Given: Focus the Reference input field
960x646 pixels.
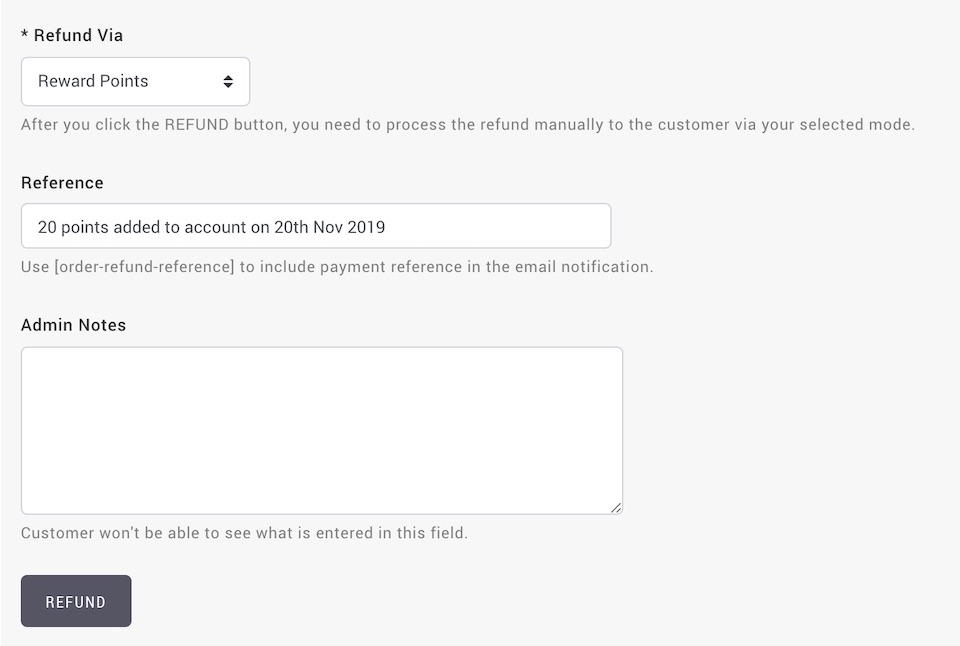Looking at the screenshot, I should pyautogui.click(x=316, y=226).
